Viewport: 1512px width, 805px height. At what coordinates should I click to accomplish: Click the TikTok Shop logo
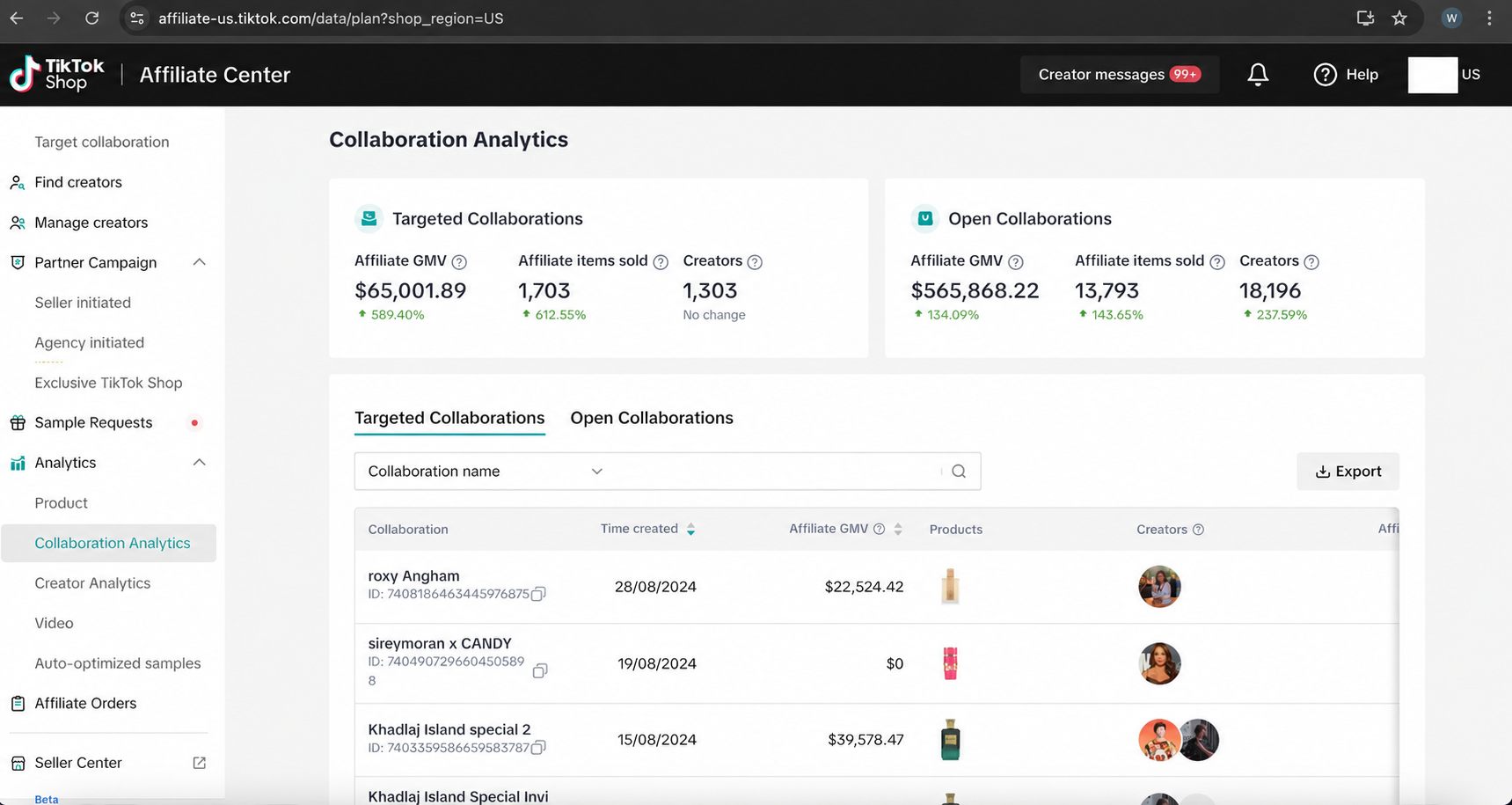pos(57,75)
